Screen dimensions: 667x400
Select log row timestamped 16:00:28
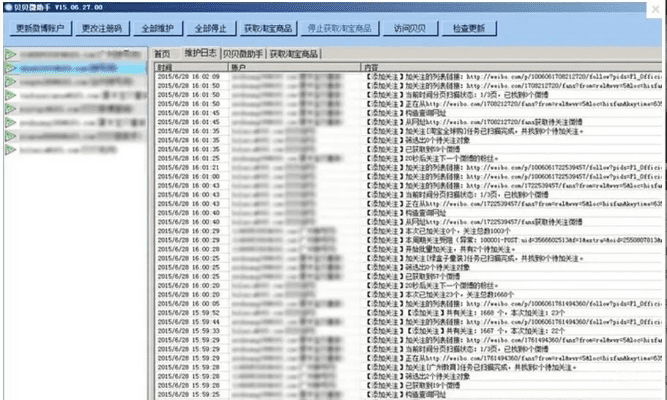point(408,249)
